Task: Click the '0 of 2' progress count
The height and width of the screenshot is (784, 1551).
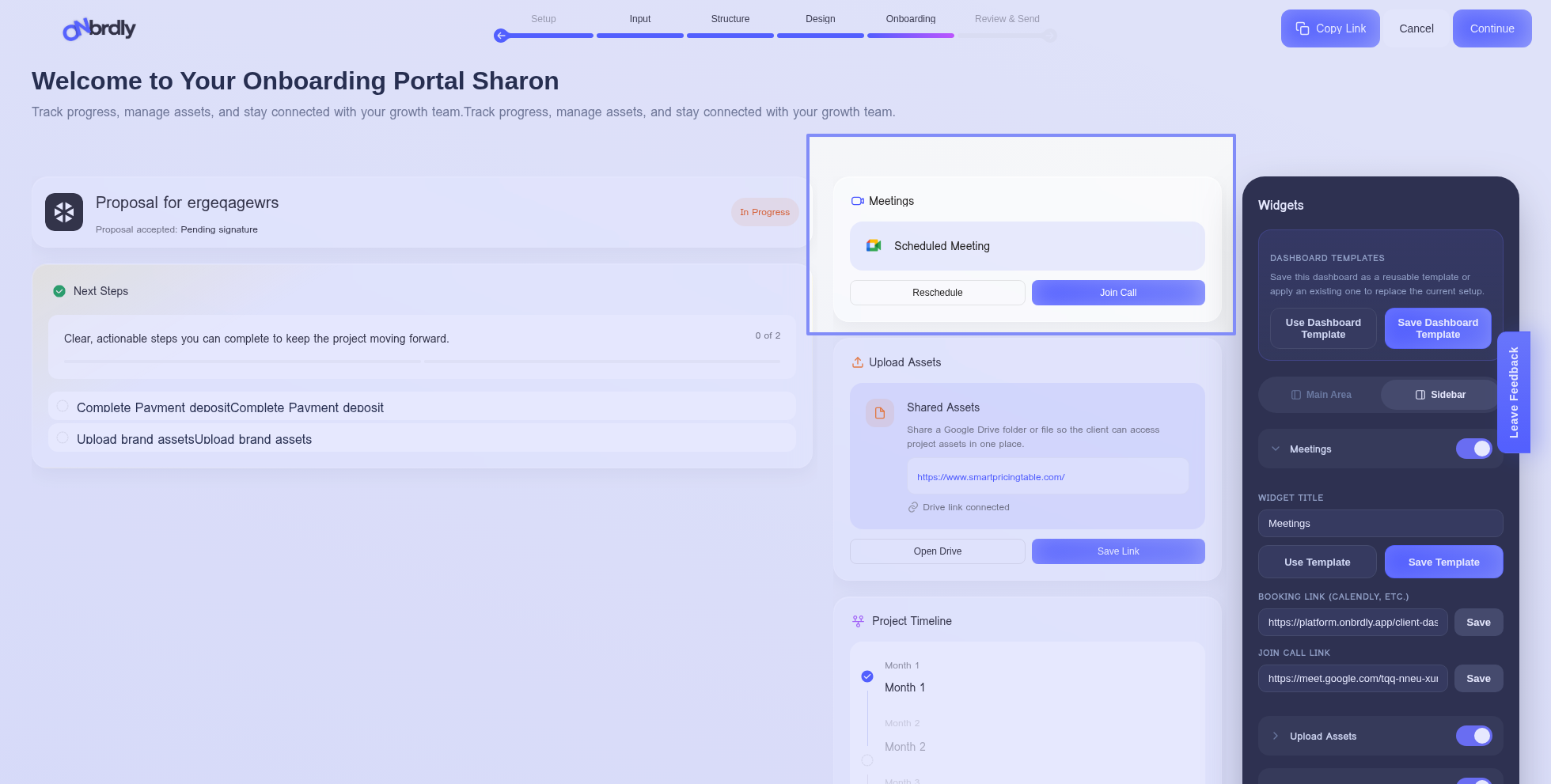Action: pyautogui.click(x=768, y=335)
